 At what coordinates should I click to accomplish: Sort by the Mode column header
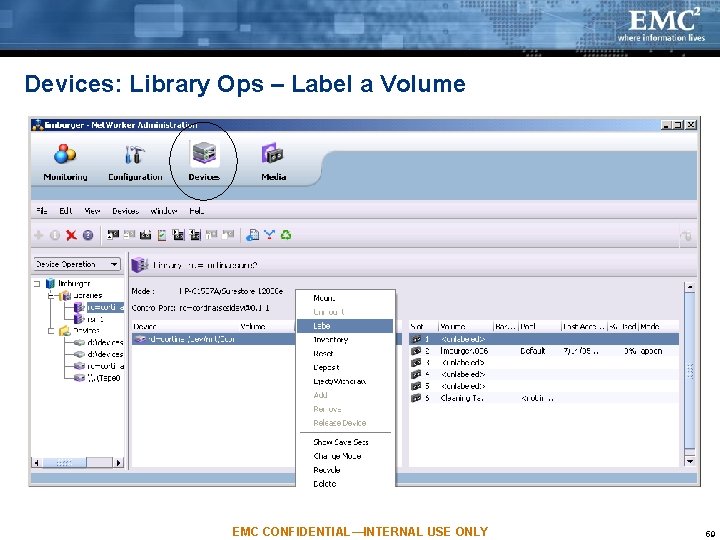[658, 326]
